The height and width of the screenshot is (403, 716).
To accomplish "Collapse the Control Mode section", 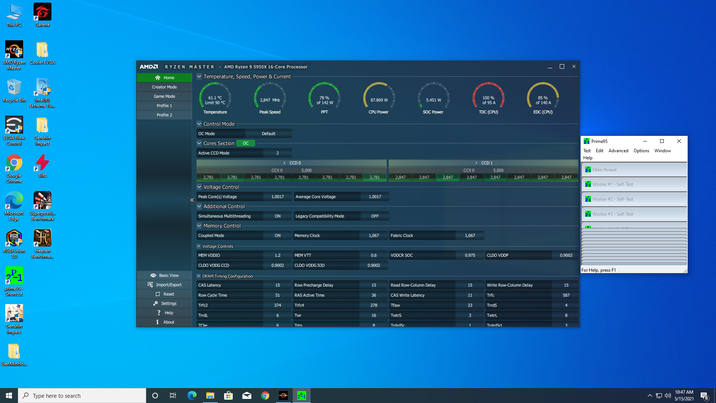I will click(199, 124).
